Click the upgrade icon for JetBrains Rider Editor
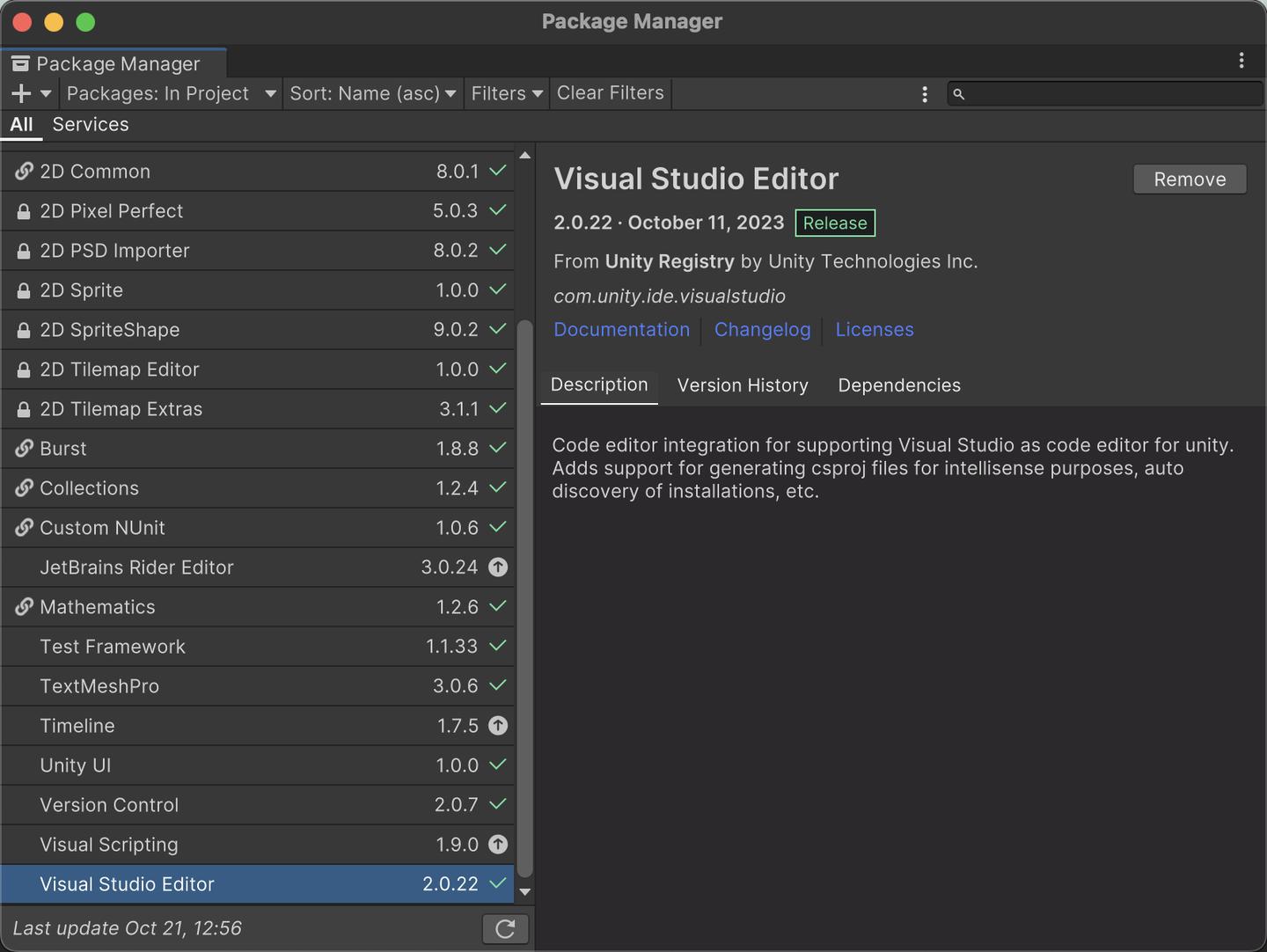The height and width of the screenshot is (952, 1267). 497,568
